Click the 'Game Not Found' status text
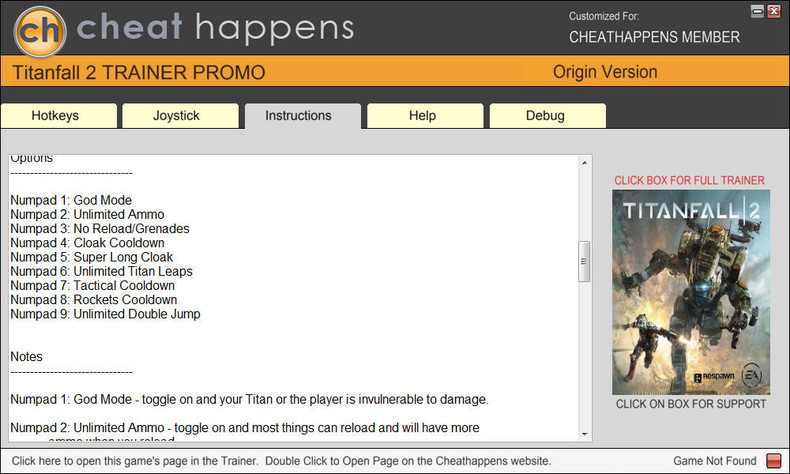The width and height of the screenshot is (790, 474). click(714, 461)
